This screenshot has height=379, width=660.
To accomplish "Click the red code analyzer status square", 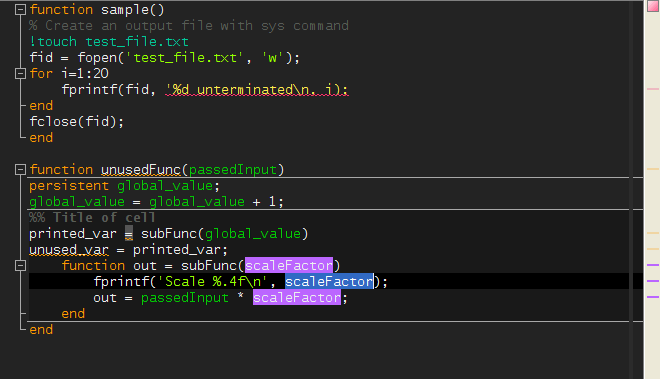I will pyautogui.click(x=653, y=6).
